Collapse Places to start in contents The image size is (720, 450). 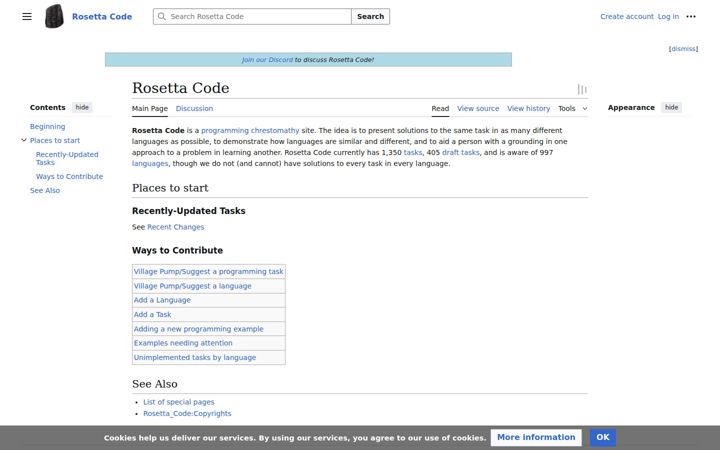pyautogui.click(x=24, y=140)
